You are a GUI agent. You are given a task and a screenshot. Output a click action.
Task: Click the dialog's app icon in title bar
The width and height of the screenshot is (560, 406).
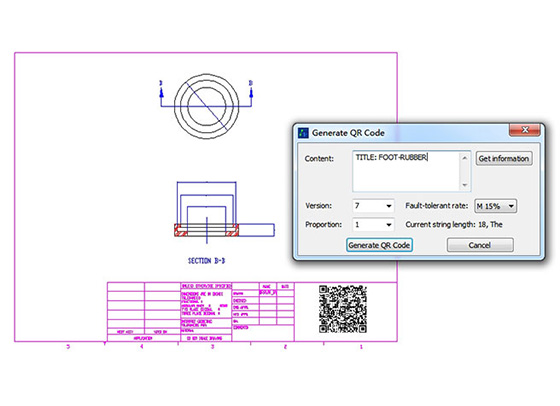pos(303,133)
